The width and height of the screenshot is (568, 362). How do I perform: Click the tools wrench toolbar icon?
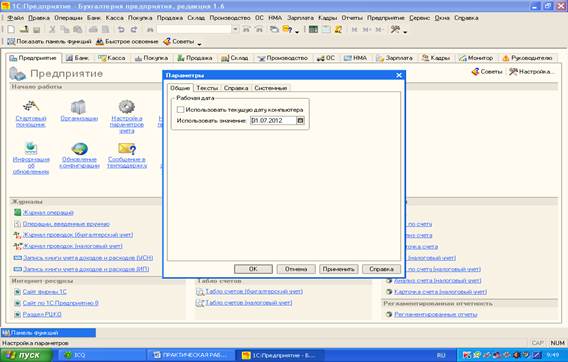click(395, 30)
